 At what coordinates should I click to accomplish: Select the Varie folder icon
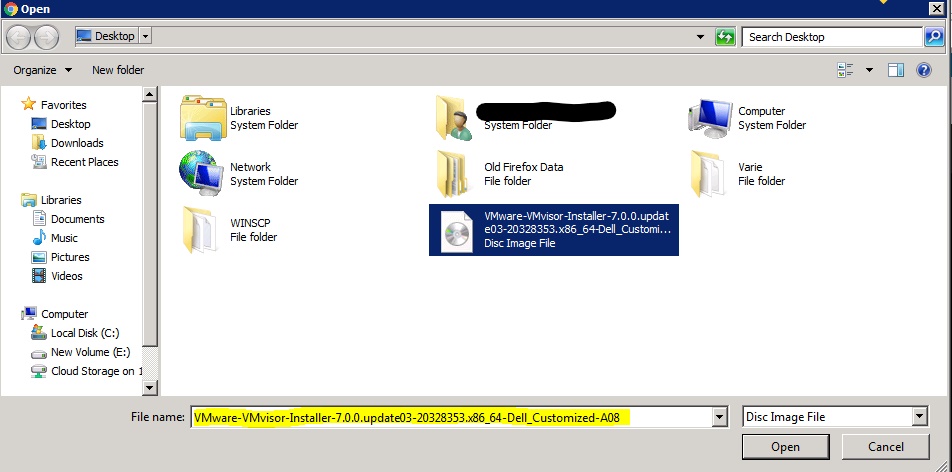[x=707, y=174]
